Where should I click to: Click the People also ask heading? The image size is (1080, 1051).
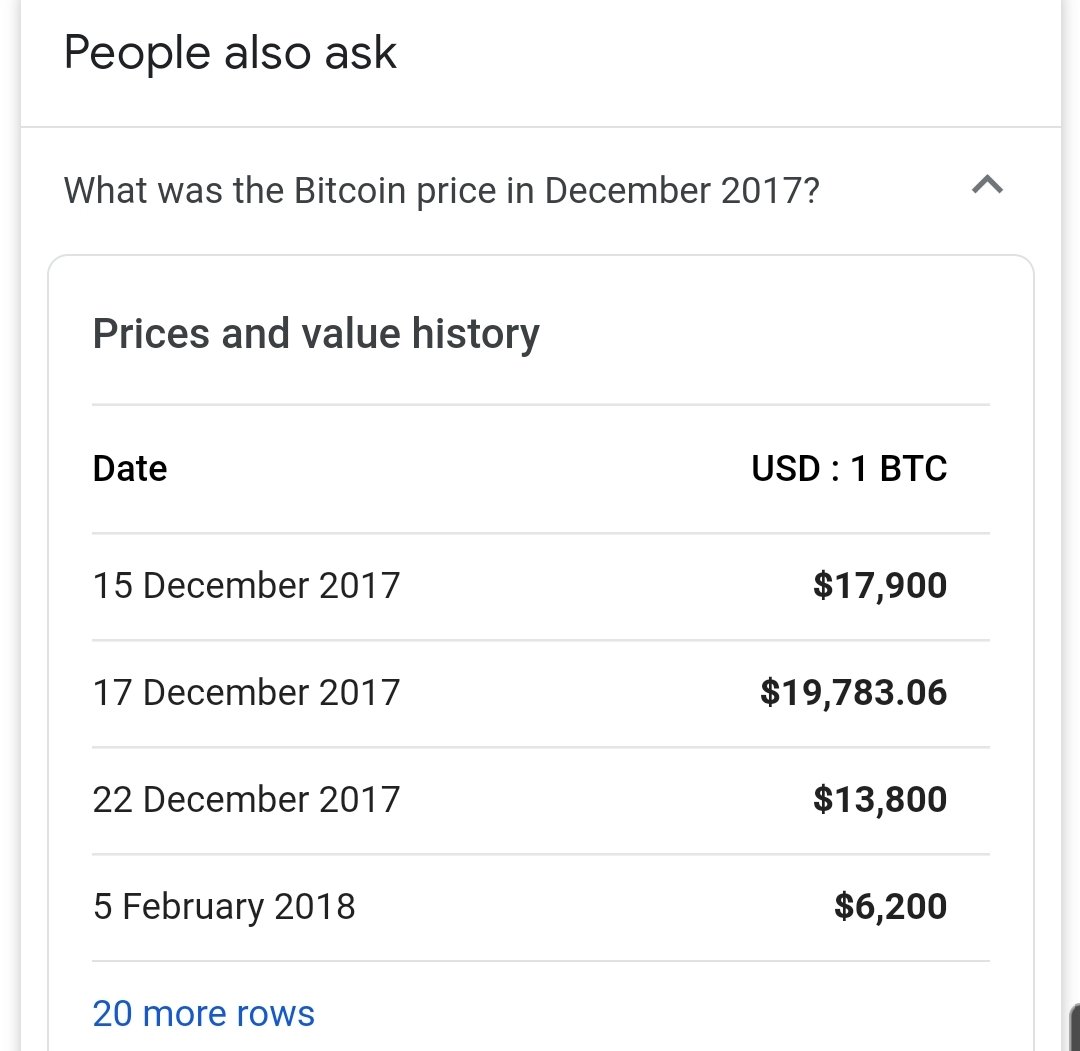coord(230,53)
